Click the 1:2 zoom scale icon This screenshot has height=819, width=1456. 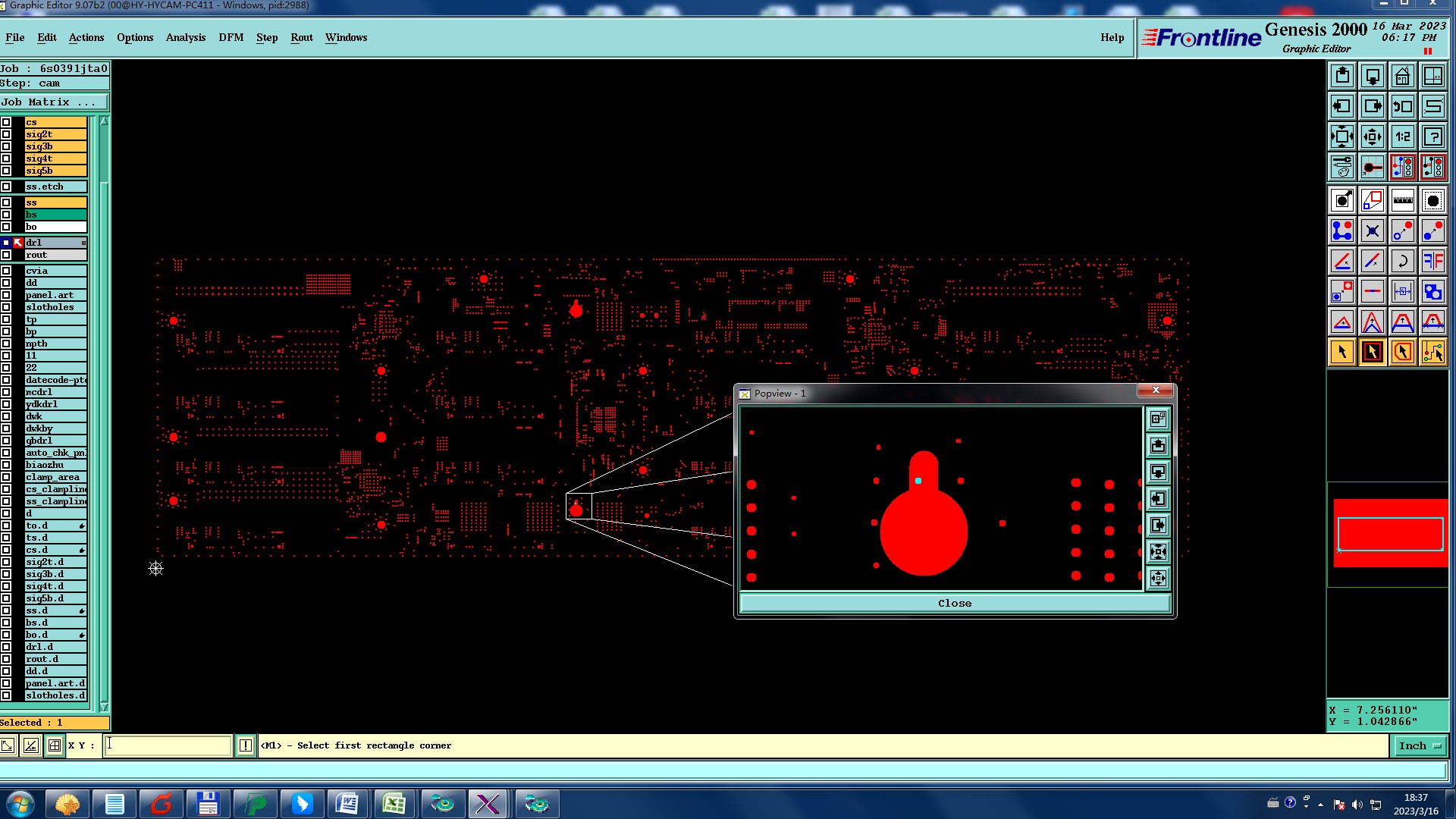[x=1402, y=136]
